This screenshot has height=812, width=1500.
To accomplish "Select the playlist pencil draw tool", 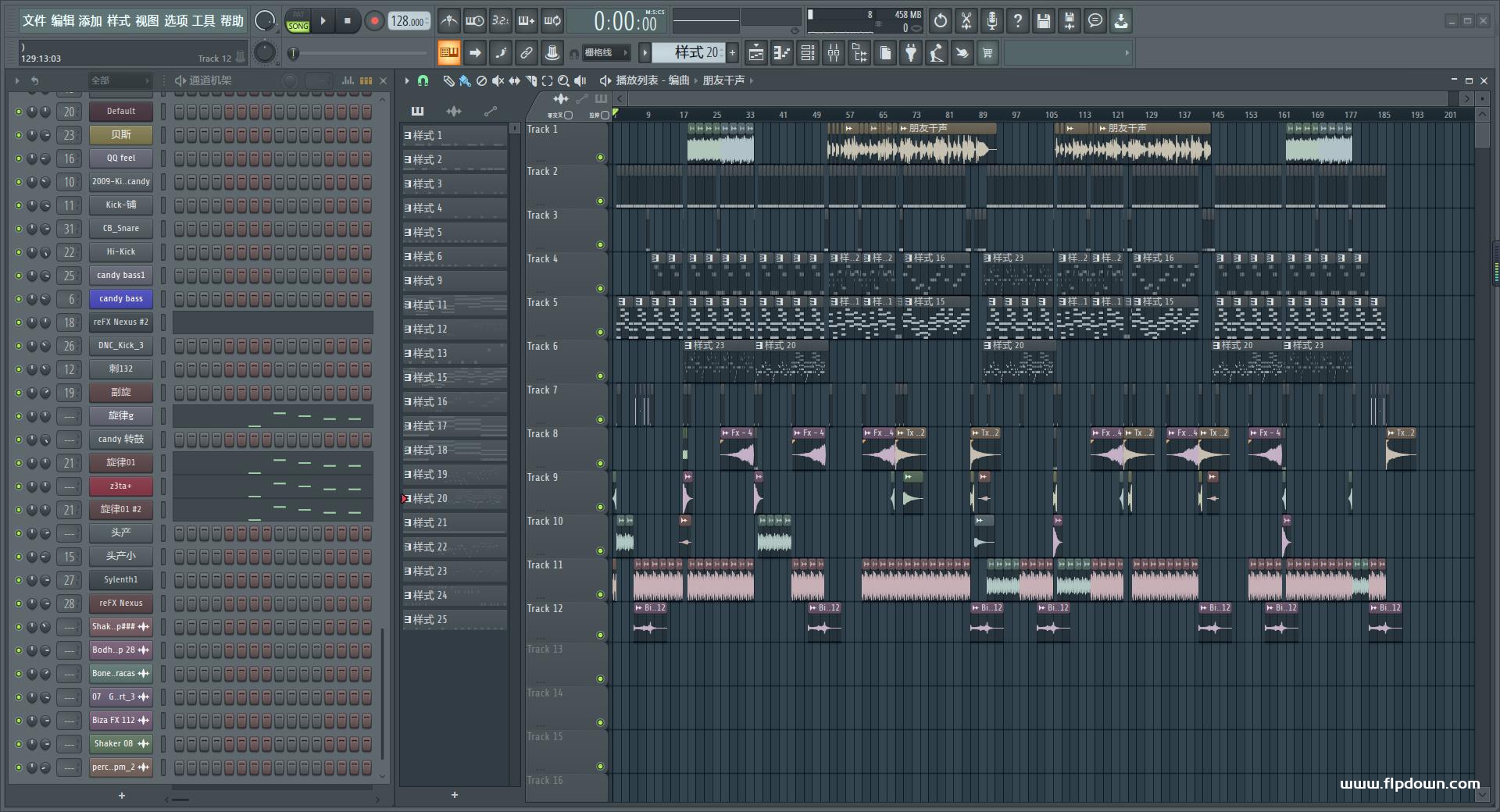I will pyautogui.click(x=448, y=80).
